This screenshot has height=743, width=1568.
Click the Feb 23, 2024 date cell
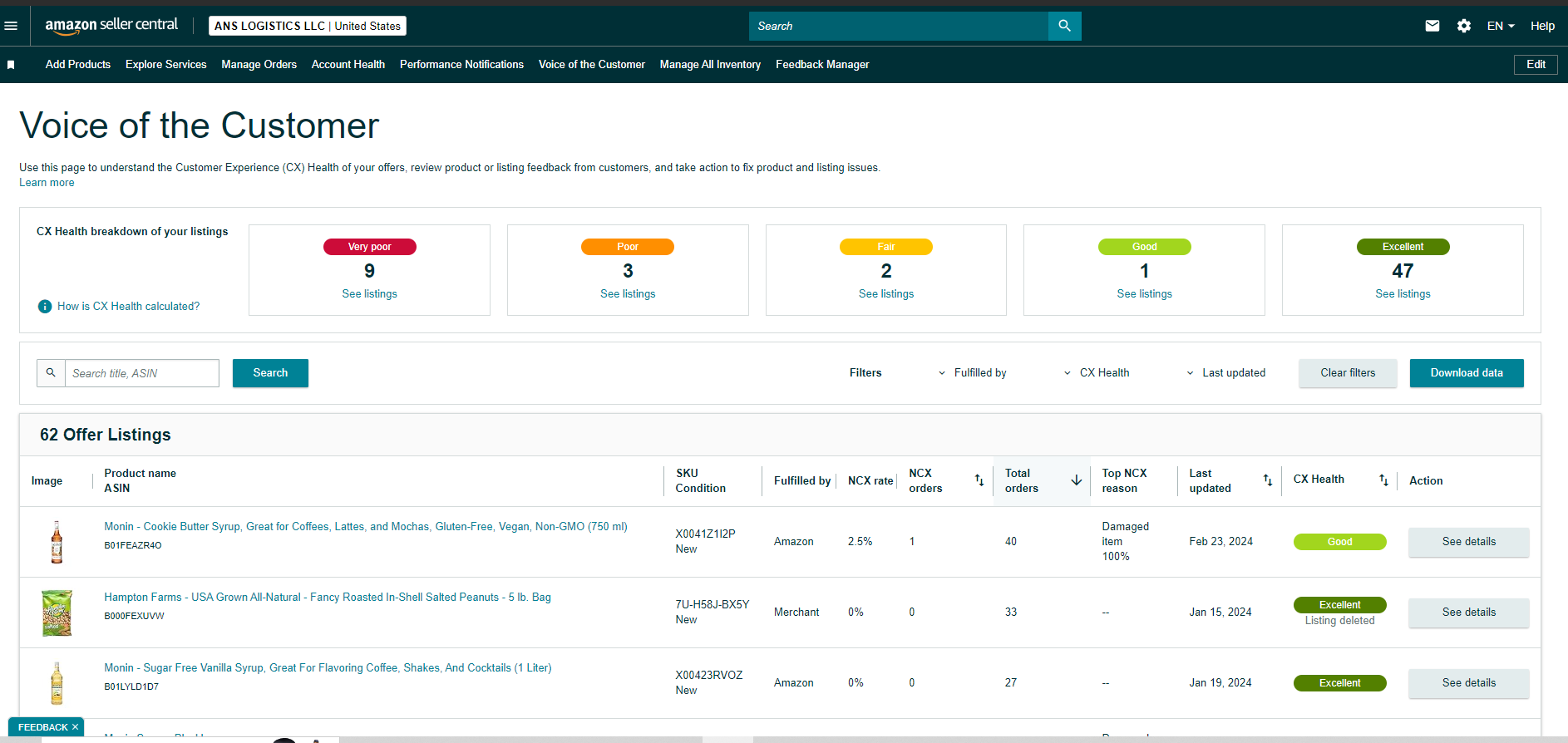click(x=1220, y=542)
